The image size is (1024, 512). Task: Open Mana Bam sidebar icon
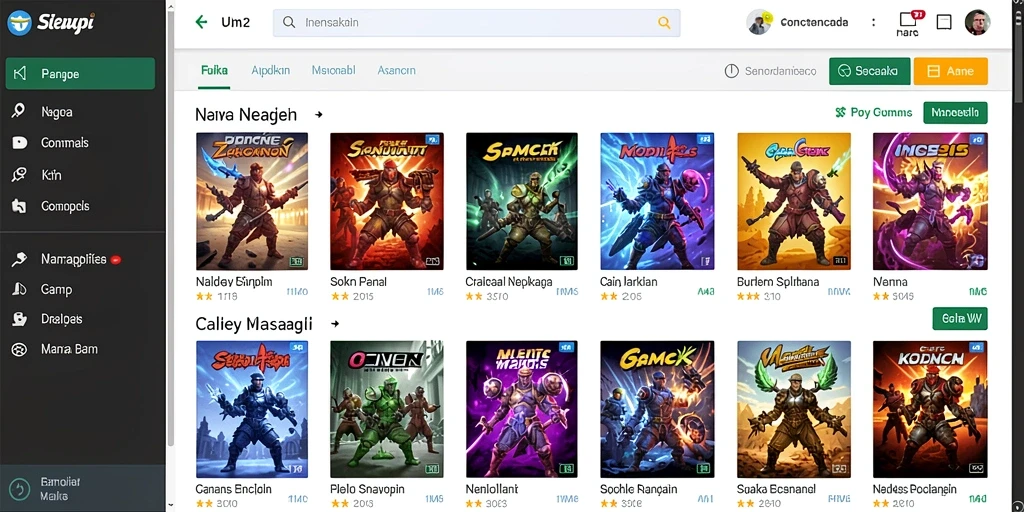pos(19,349)
